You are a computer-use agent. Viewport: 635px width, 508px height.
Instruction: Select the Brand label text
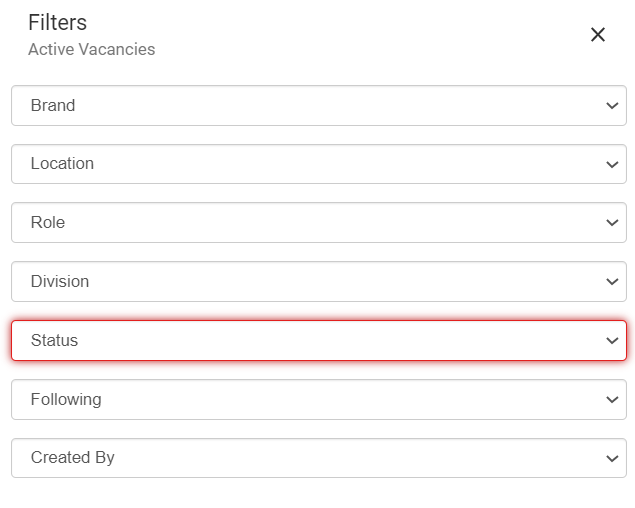(52, 106)
